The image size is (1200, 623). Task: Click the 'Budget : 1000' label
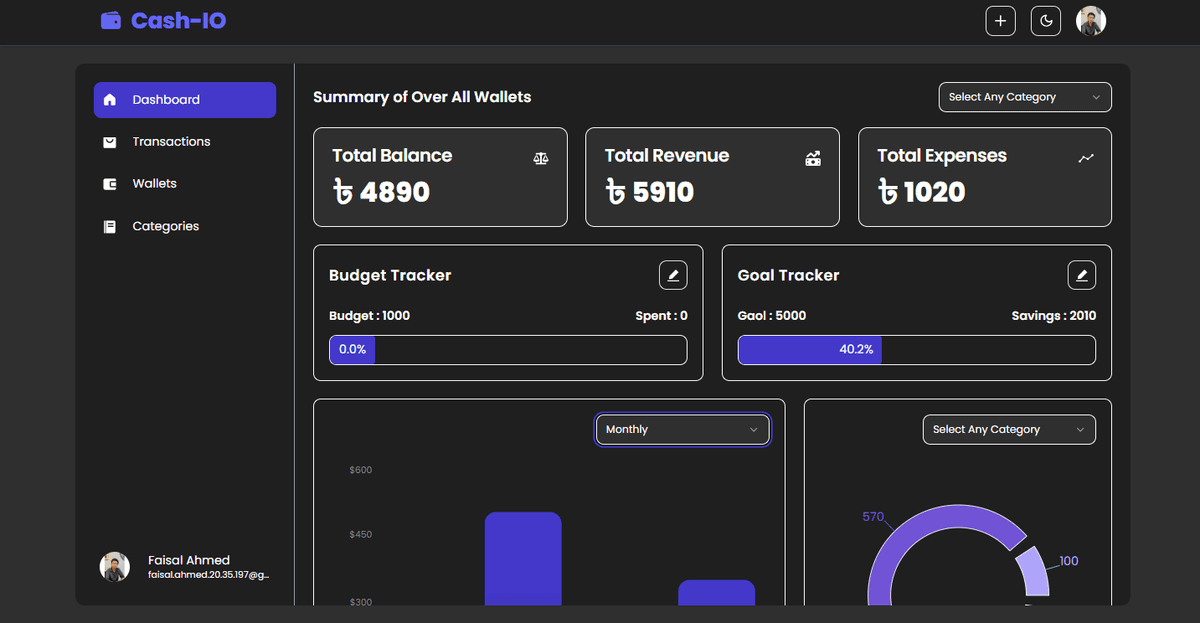369,316
